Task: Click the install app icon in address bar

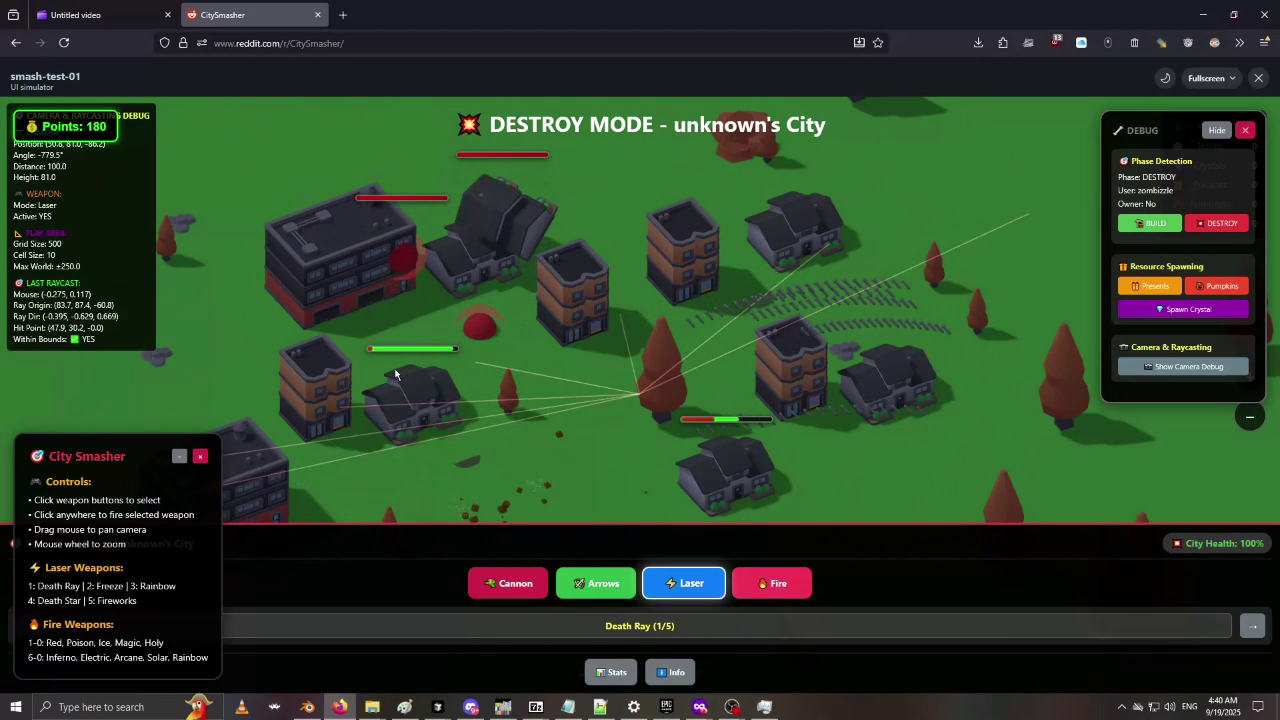Action: click(859, 43)
